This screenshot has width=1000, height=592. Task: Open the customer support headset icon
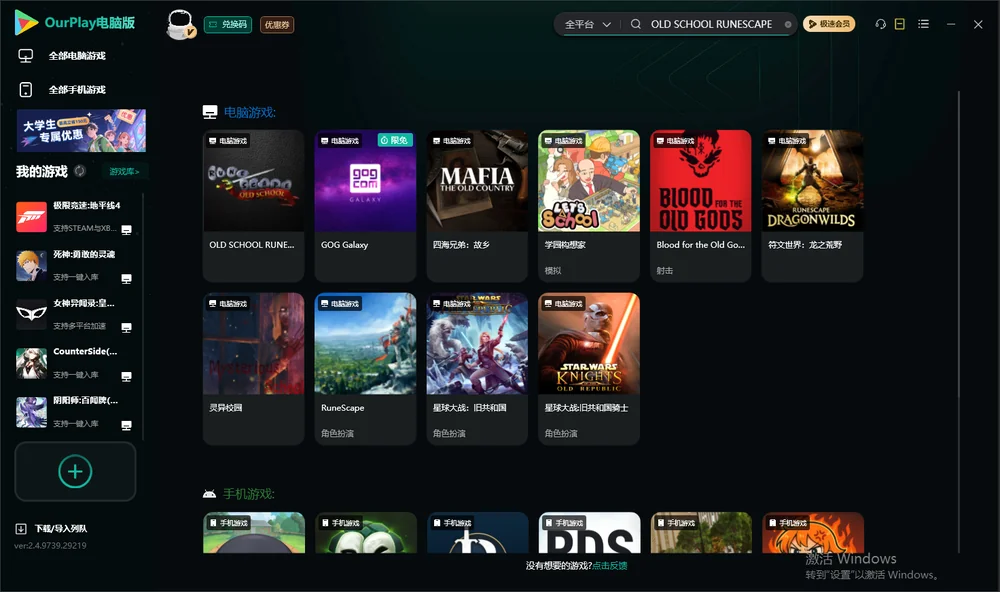(x=880, y=24)
